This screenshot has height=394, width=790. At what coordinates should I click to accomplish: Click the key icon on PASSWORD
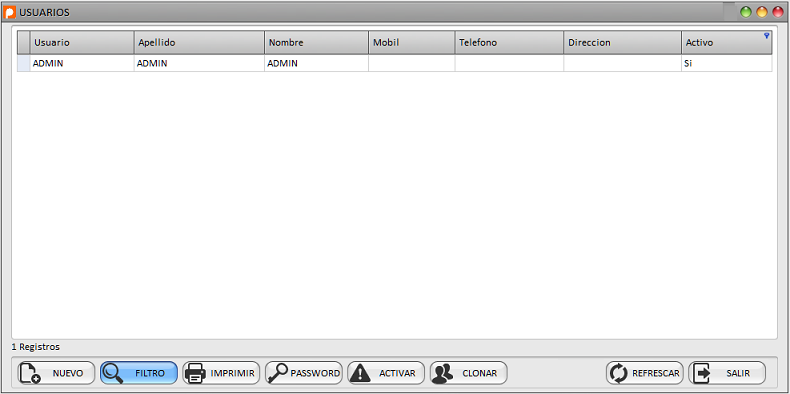click(x=278, y=373)
